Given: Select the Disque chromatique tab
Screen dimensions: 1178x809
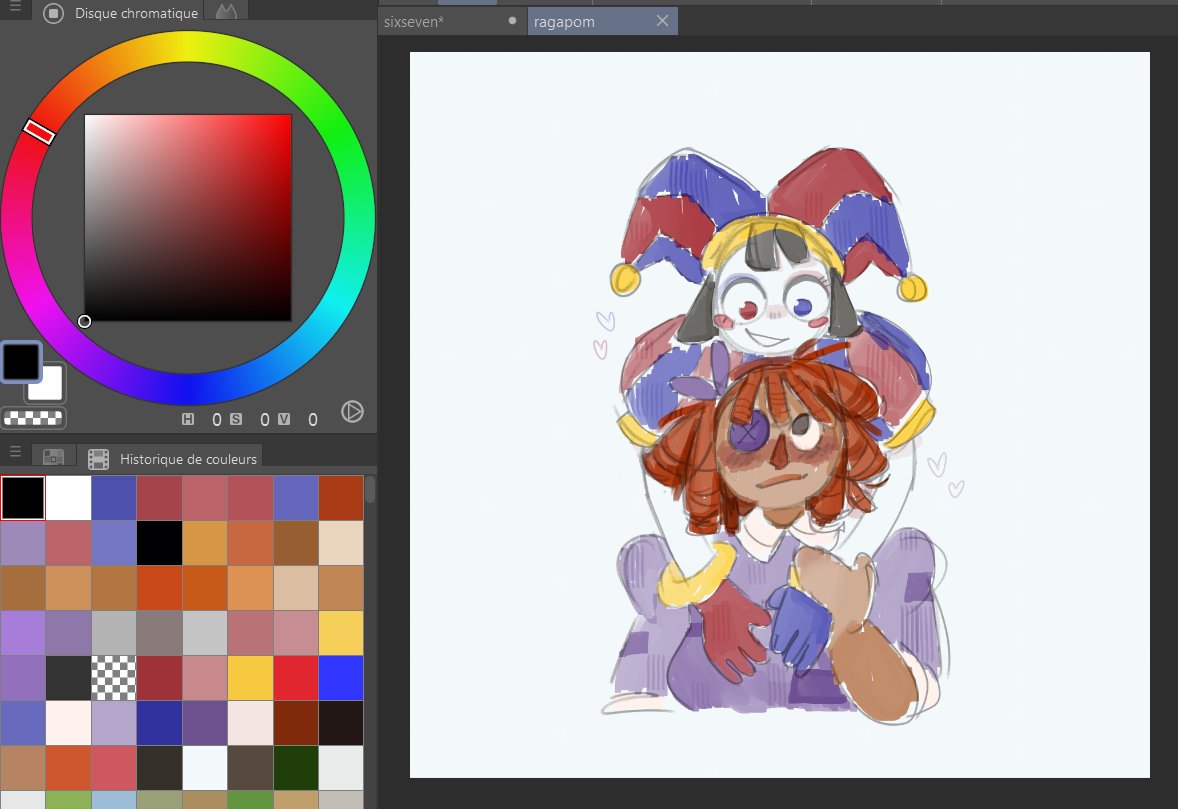Looking at the screenshot, I should tap(122, 13).
